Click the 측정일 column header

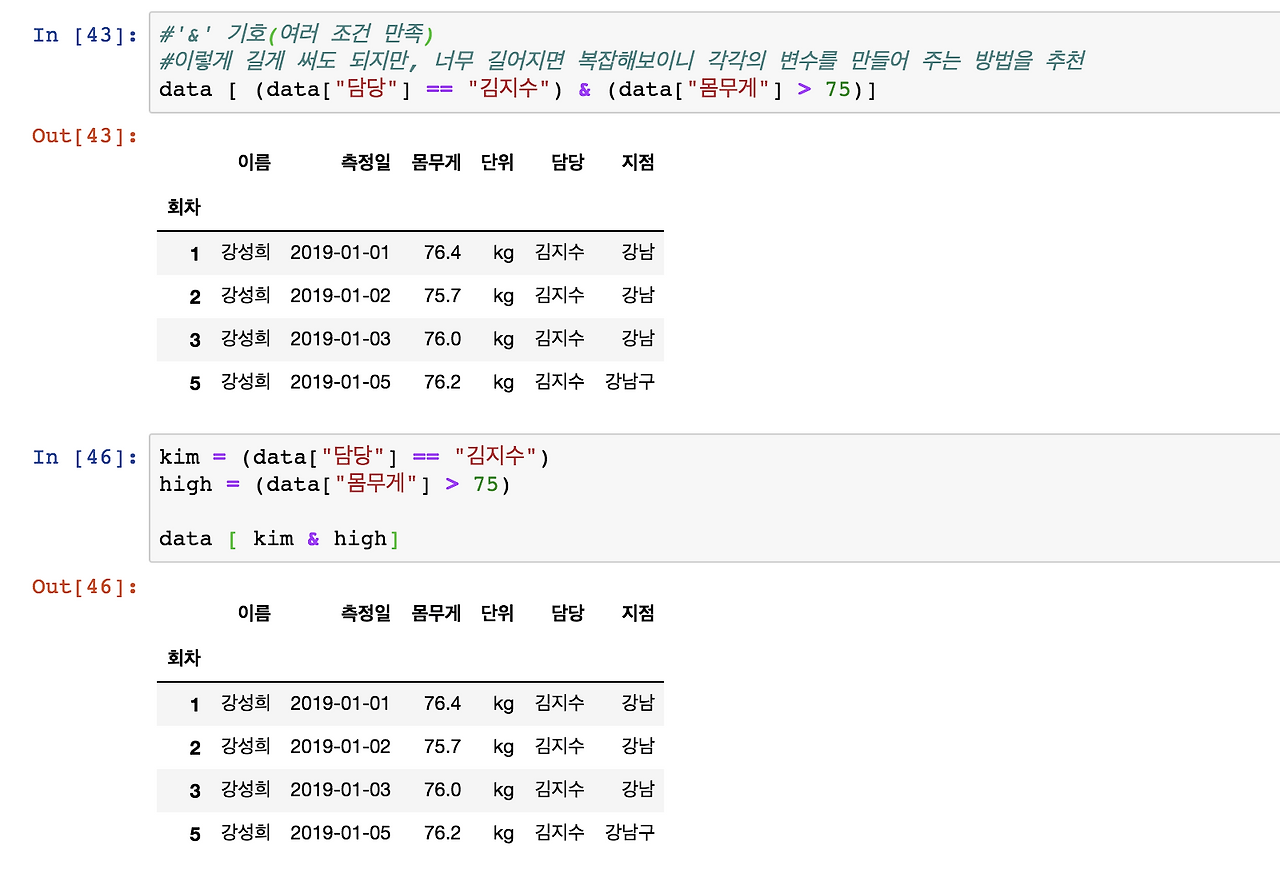[x=366, y=163]
